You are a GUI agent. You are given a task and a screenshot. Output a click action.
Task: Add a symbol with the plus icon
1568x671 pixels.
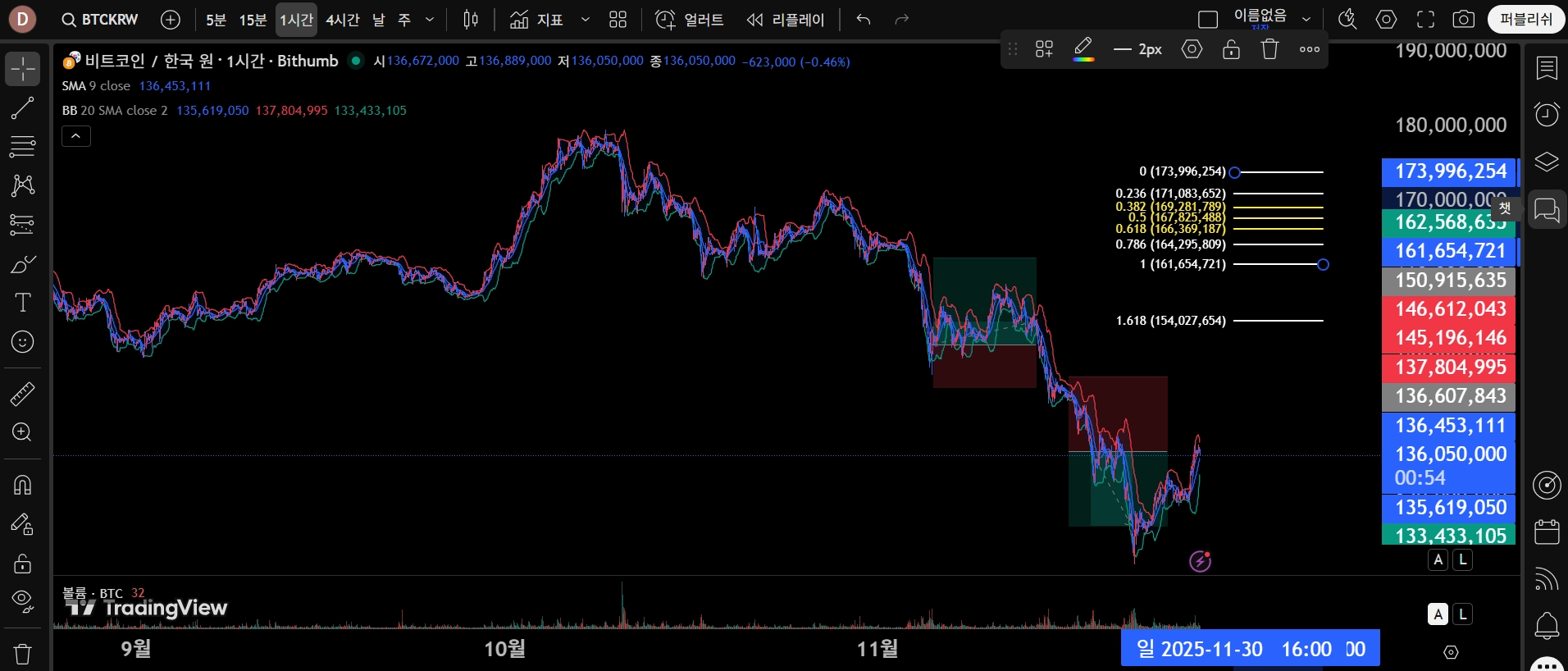[x=171, y=20]
